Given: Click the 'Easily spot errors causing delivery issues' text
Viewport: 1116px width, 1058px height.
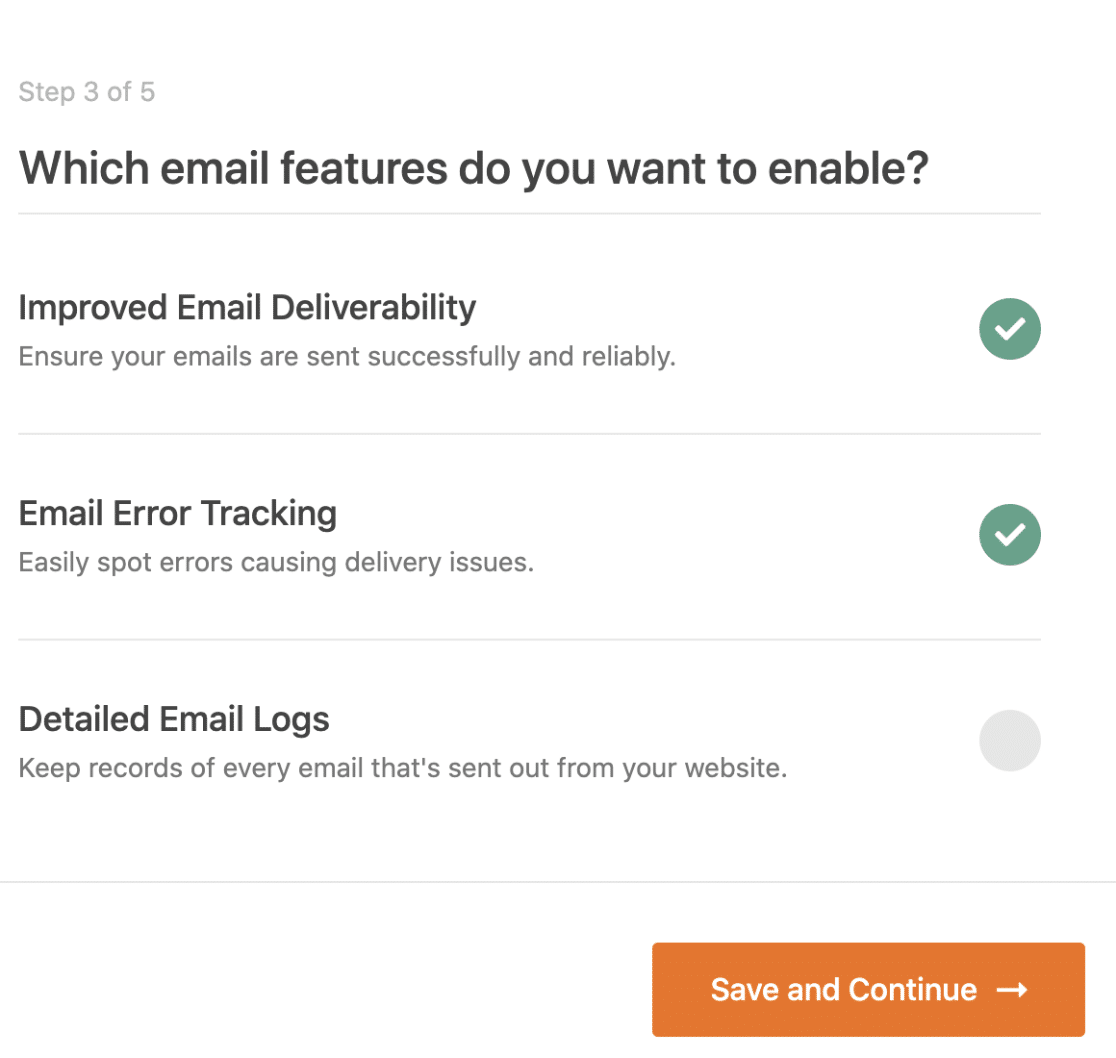Looking at the screenshot, I should 276,562.
